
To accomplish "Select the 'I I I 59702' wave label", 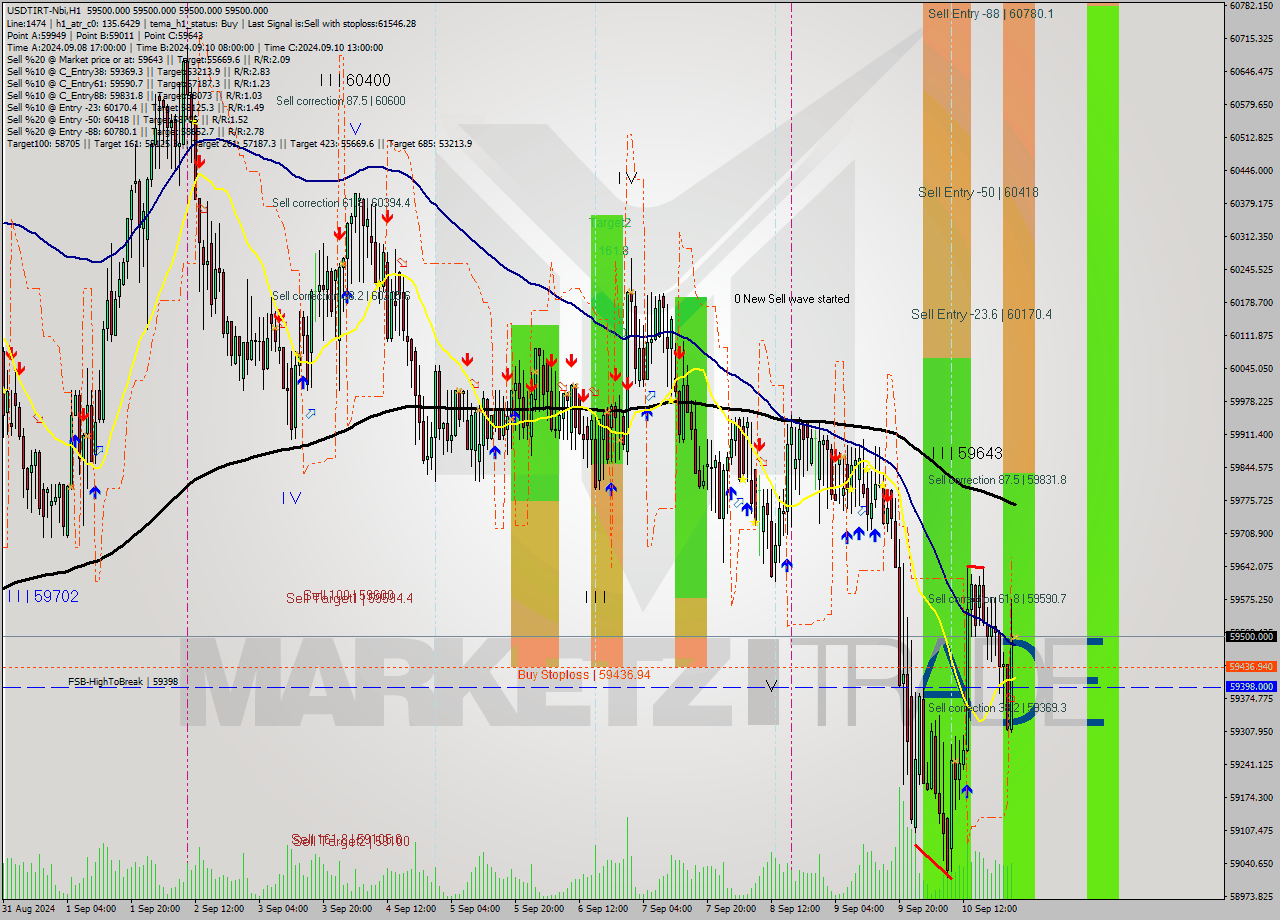I will pos(42,596).
